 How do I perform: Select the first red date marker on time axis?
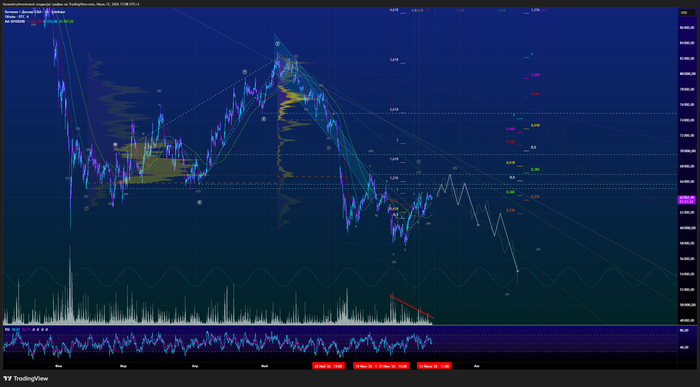click(328, 366)
